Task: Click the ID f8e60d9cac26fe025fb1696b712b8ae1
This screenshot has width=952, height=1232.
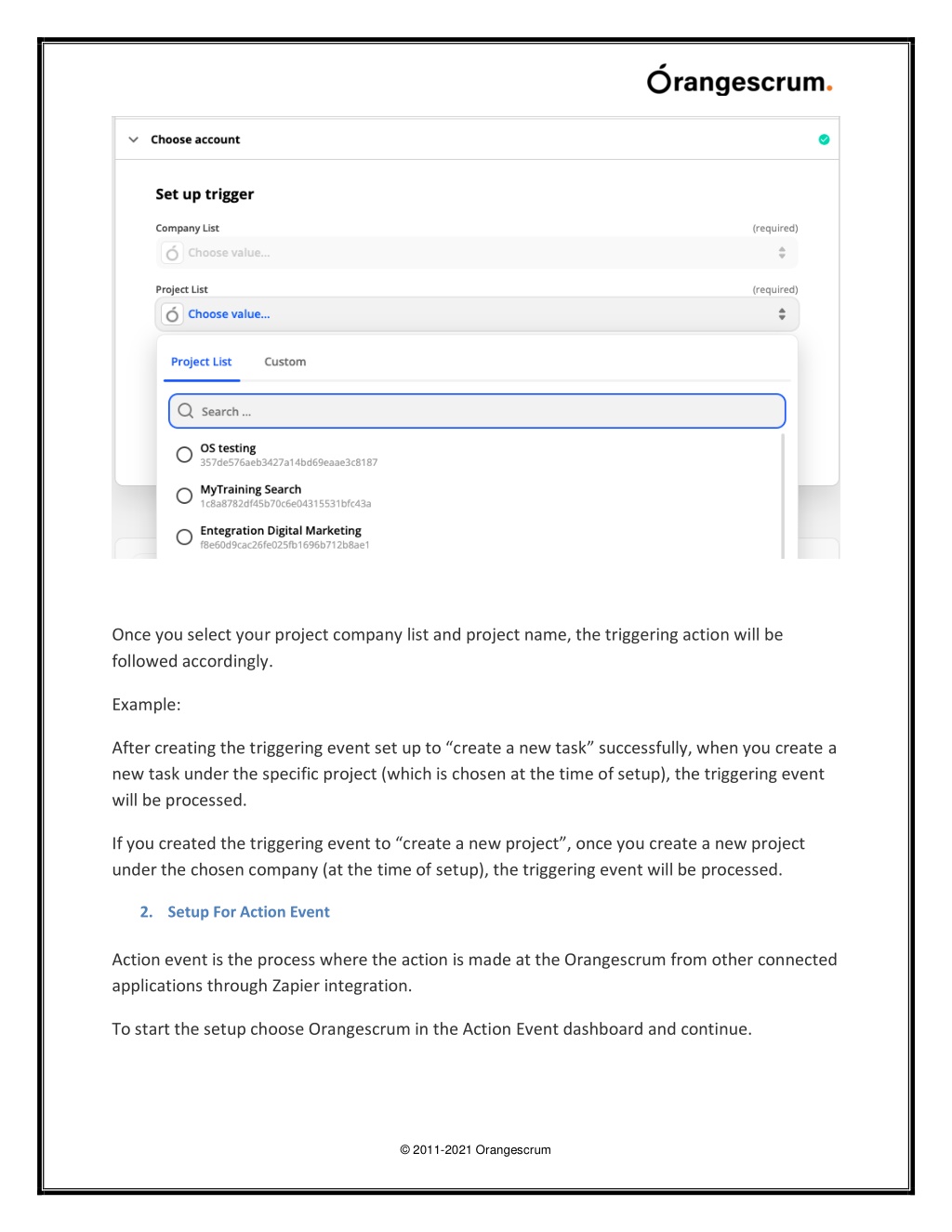Action: (284, 545)
